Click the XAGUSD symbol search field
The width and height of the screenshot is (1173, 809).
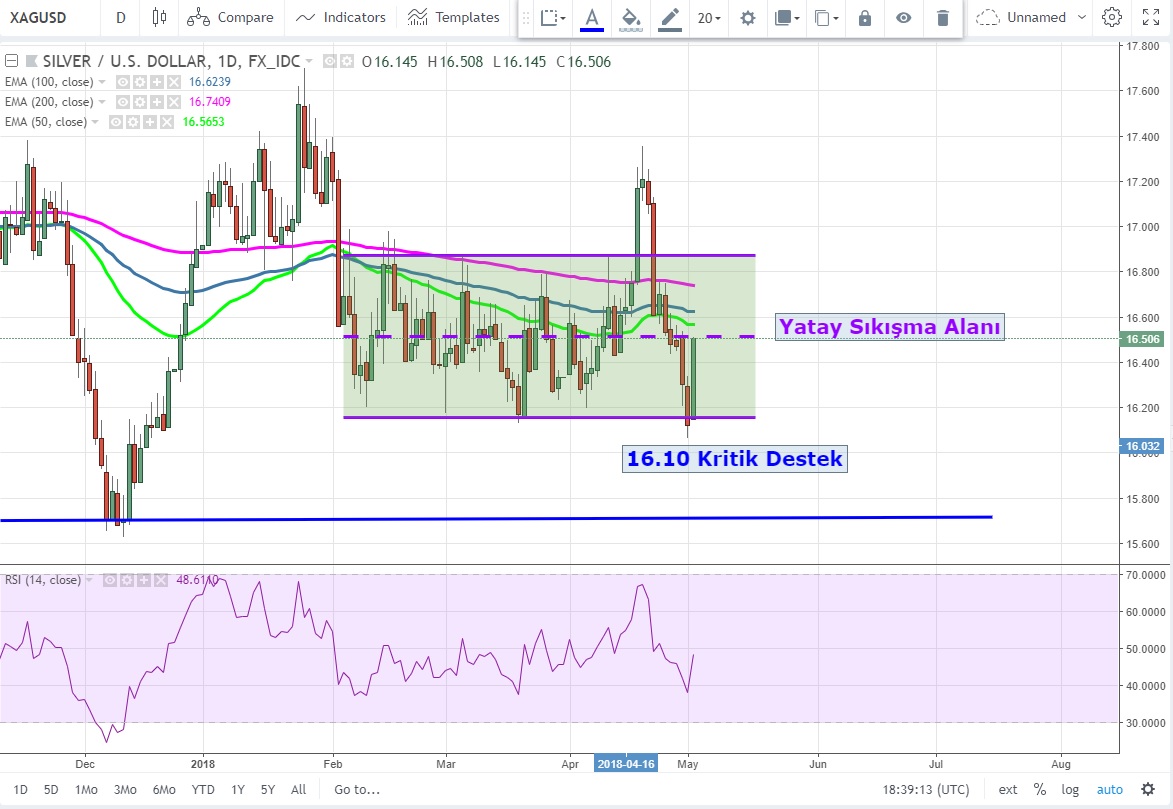(45, 17)
